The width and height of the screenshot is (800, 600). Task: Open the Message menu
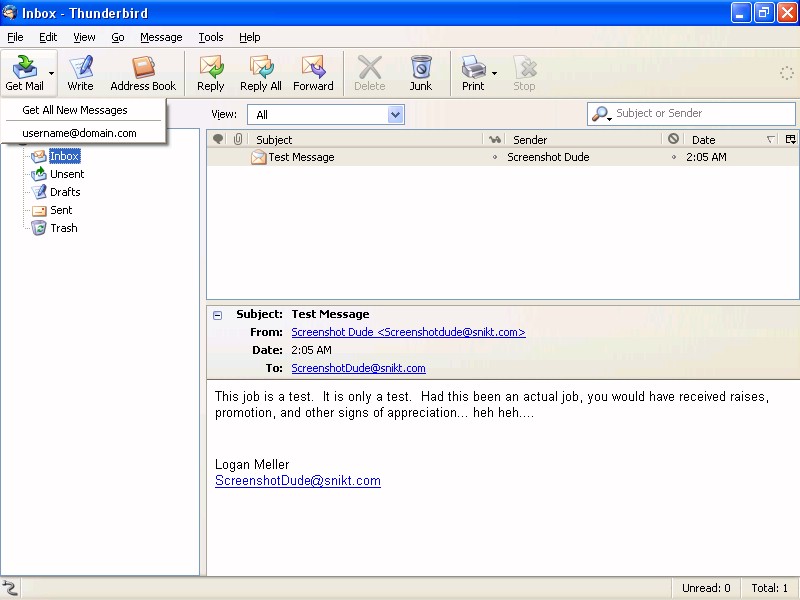[161, 37]
